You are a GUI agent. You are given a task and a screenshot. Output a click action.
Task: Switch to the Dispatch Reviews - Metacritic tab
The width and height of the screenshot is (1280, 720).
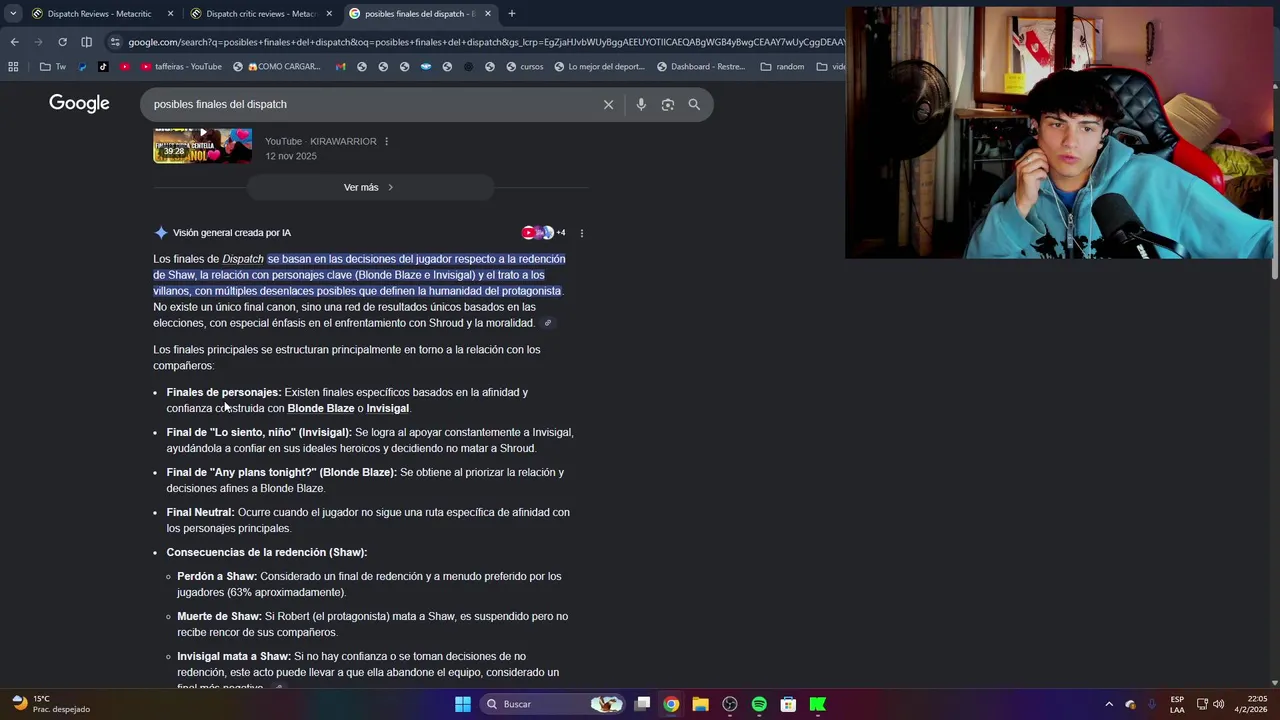[100, 14]
